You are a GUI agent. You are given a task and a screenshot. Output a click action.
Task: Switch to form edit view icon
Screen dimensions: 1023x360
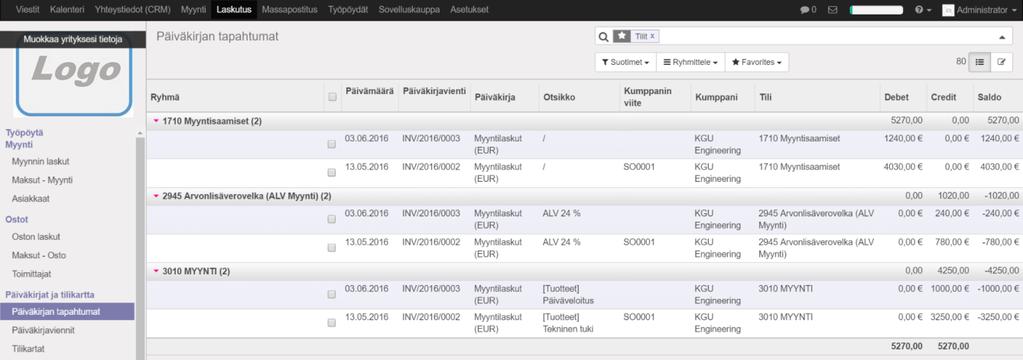tap(1000, 62)
